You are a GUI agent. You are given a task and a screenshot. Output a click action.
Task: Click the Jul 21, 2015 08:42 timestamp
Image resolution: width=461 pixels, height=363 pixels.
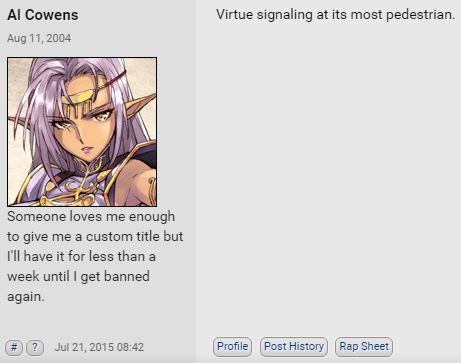pos(99,347)
